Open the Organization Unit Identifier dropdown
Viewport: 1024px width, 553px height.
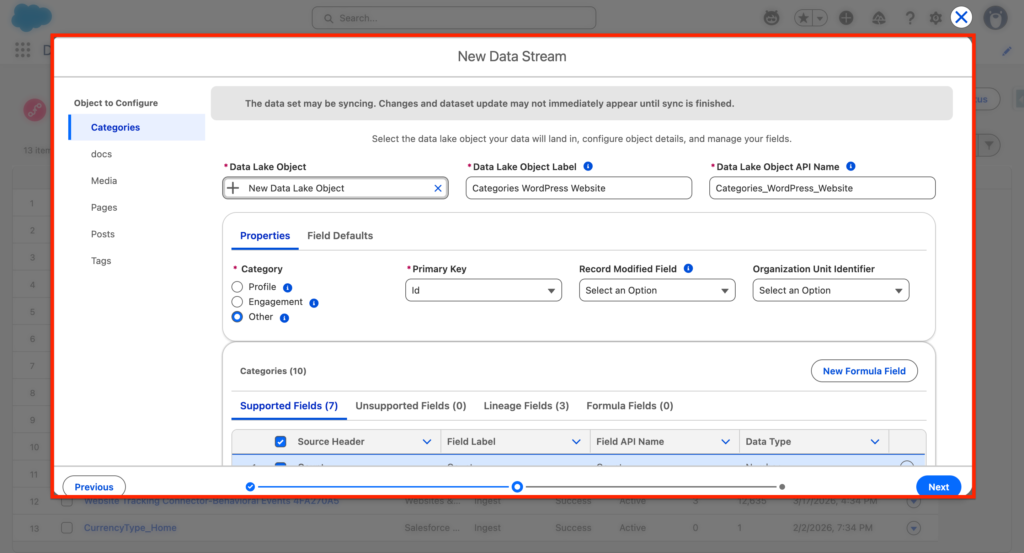[x=830, y=291]
